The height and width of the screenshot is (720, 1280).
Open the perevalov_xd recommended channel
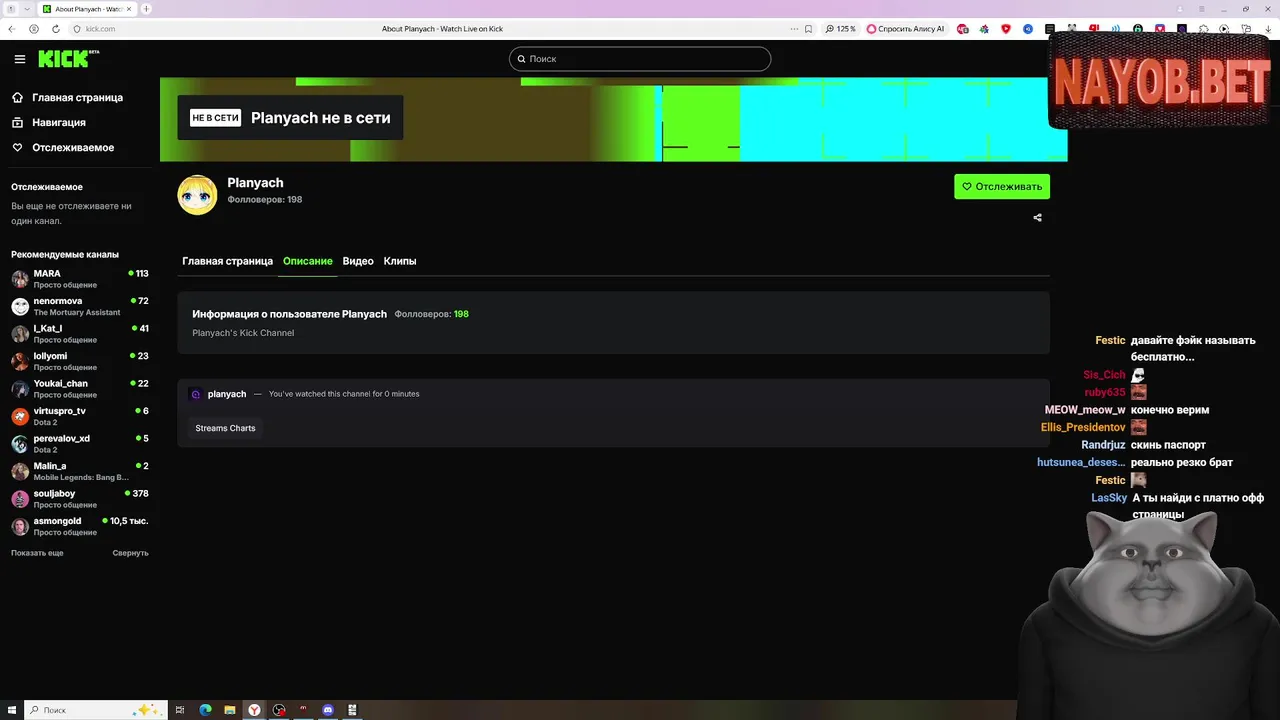[80, 444]
